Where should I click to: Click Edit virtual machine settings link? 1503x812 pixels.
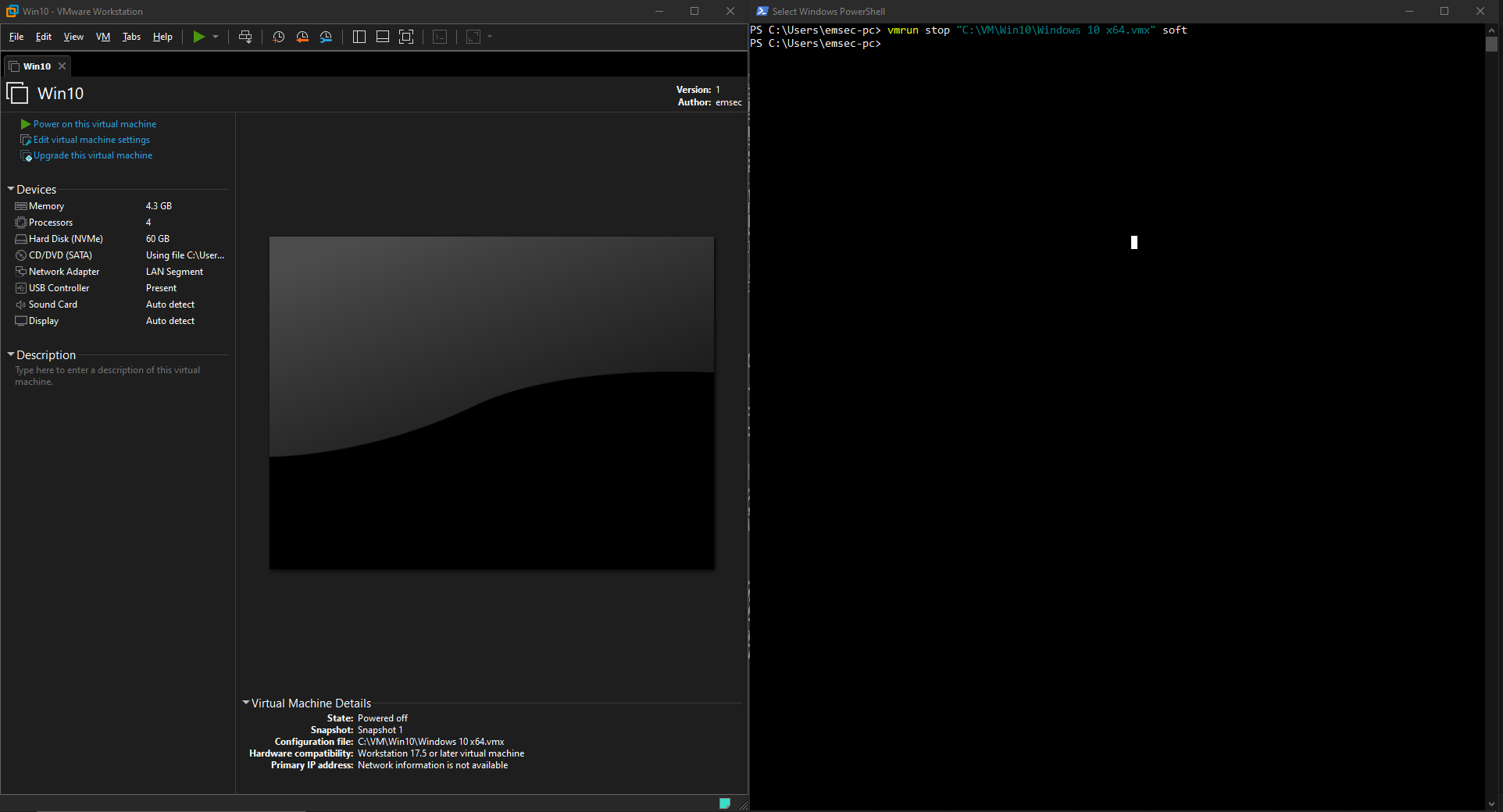tap(91, 140)
